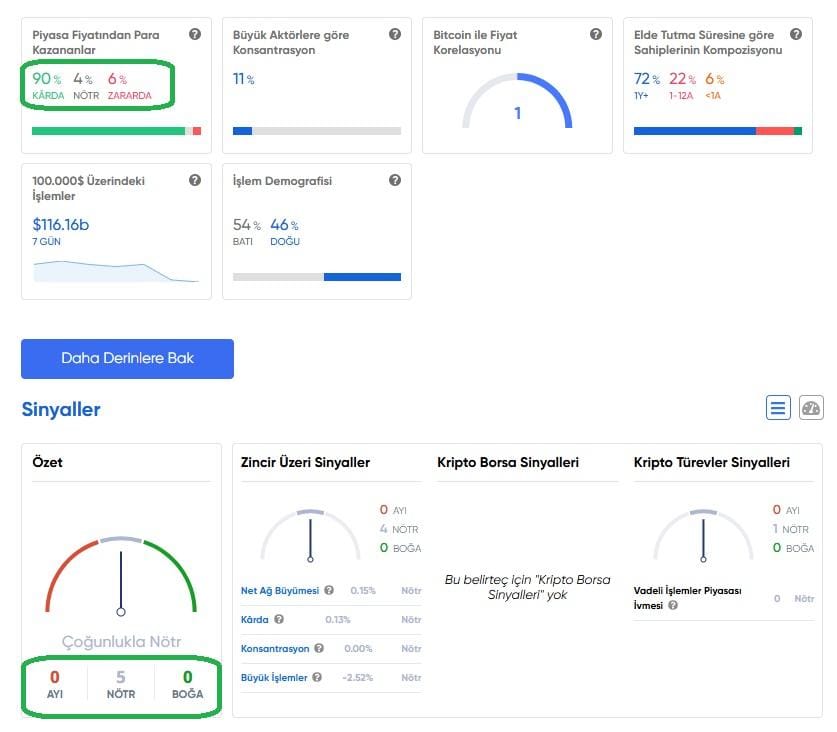
Task: Click help icon on Büyük Aktörlere göre Konsantrasyon card
Action: point(395,34)
